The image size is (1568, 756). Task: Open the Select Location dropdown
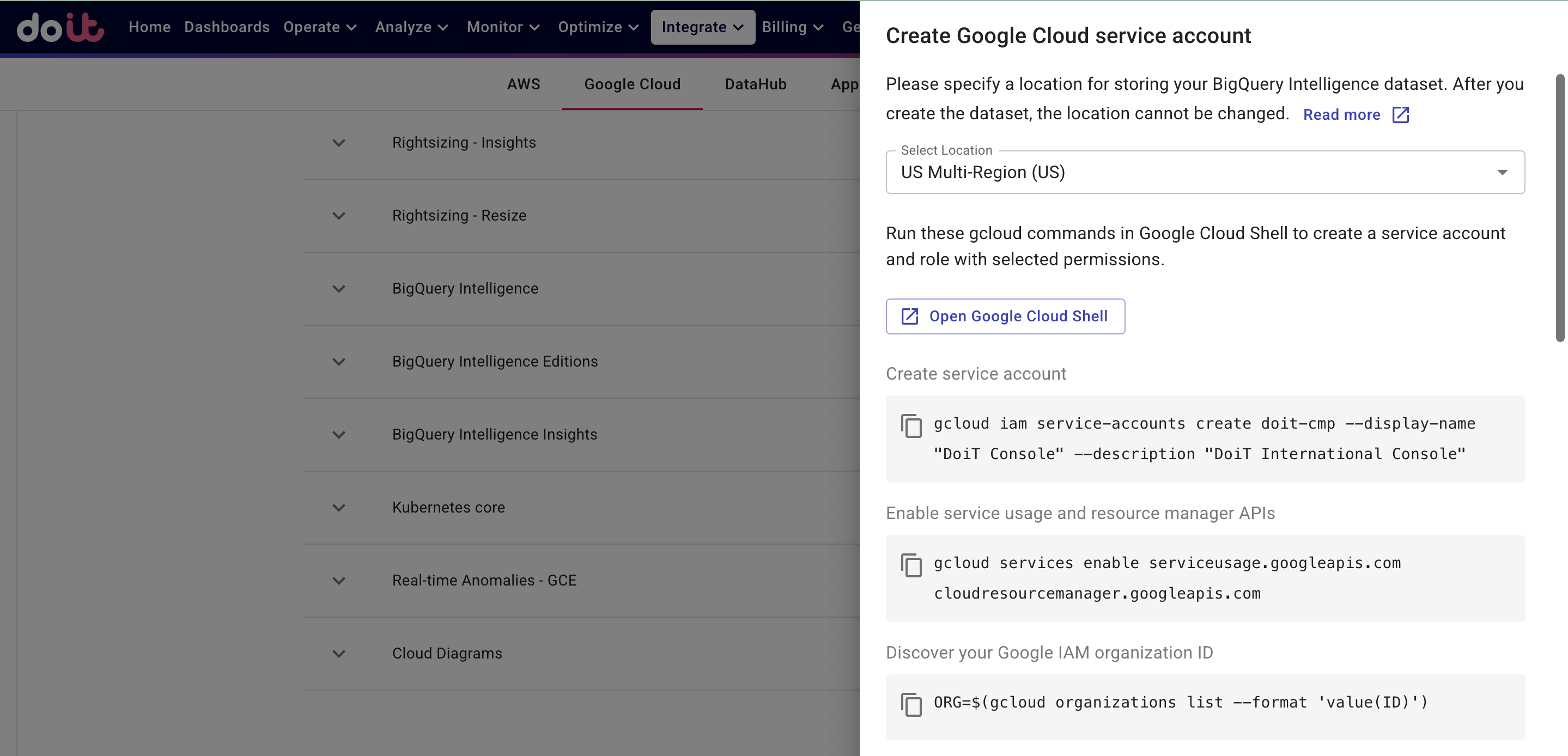click(1502, 172)
